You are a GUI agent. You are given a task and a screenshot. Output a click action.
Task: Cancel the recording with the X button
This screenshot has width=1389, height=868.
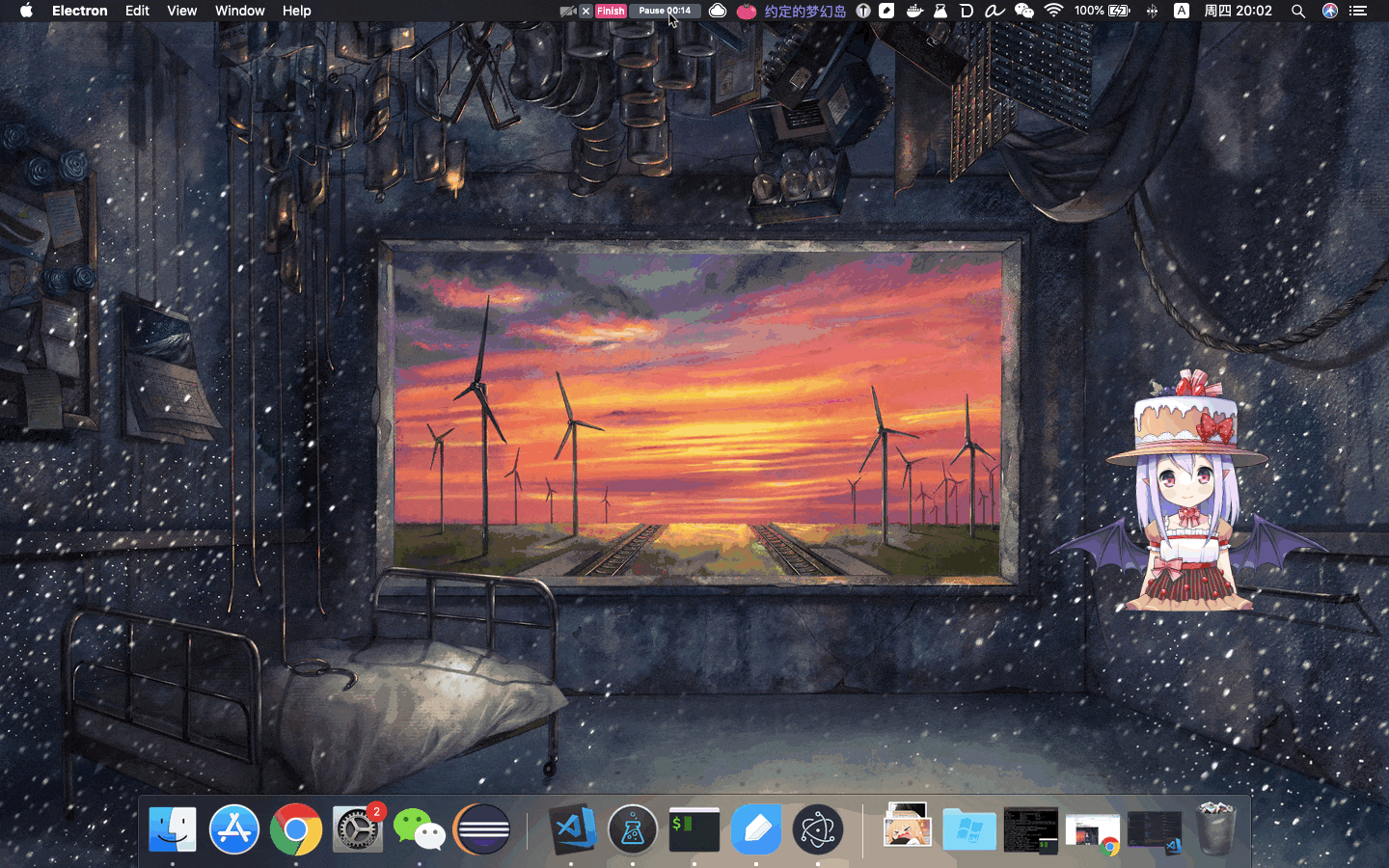pyautogui.click(x=586, y=11)
